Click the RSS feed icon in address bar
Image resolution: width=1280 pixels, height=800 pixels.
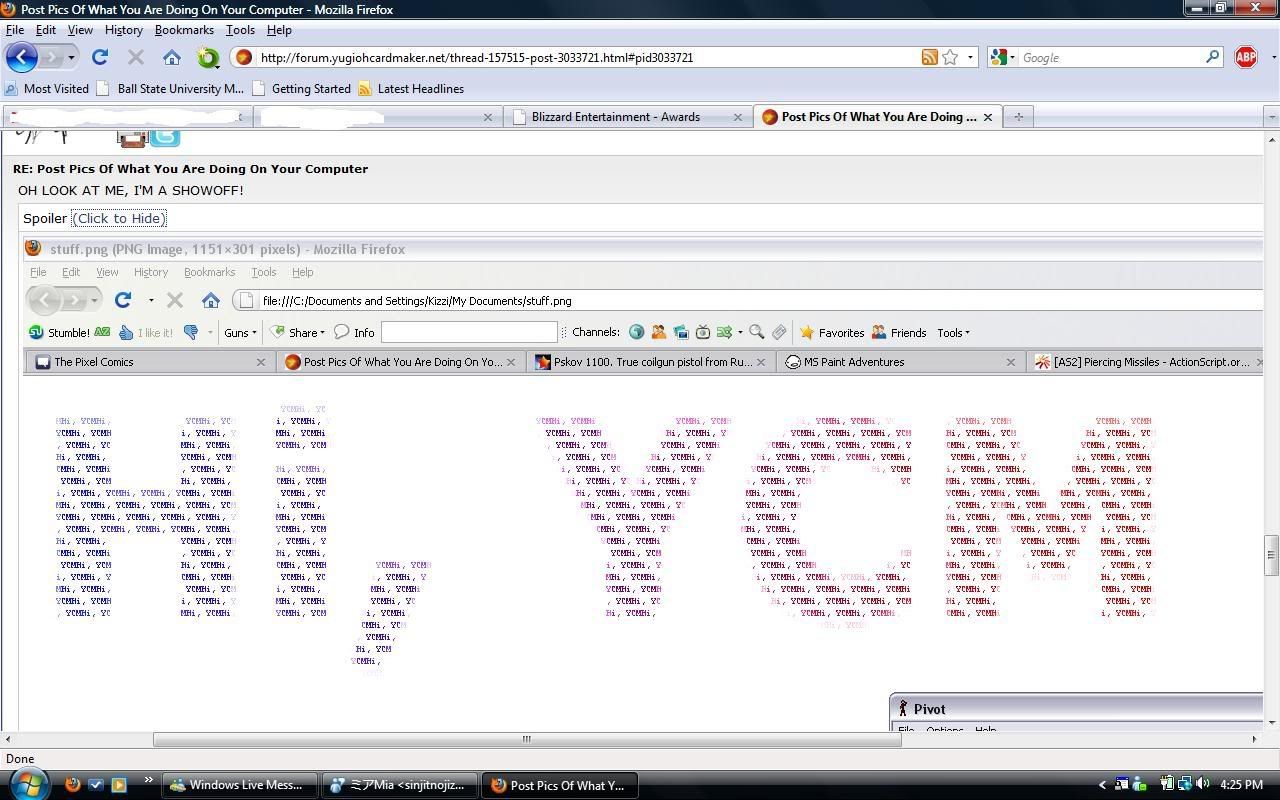(930, 57)
